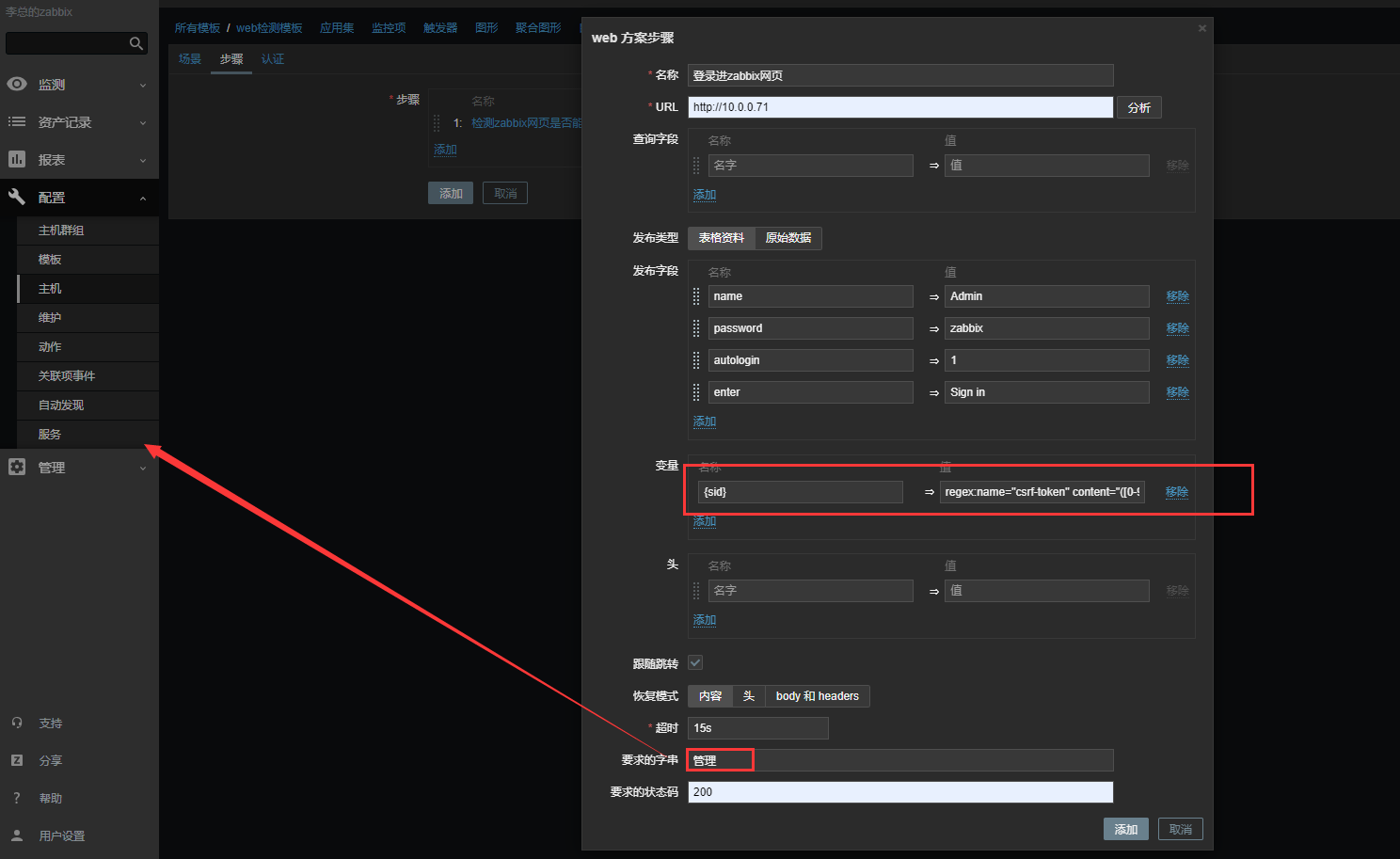Select 原始数据 post type
This screenshot has width=1400, height=859.
click(x=788, y=238)
